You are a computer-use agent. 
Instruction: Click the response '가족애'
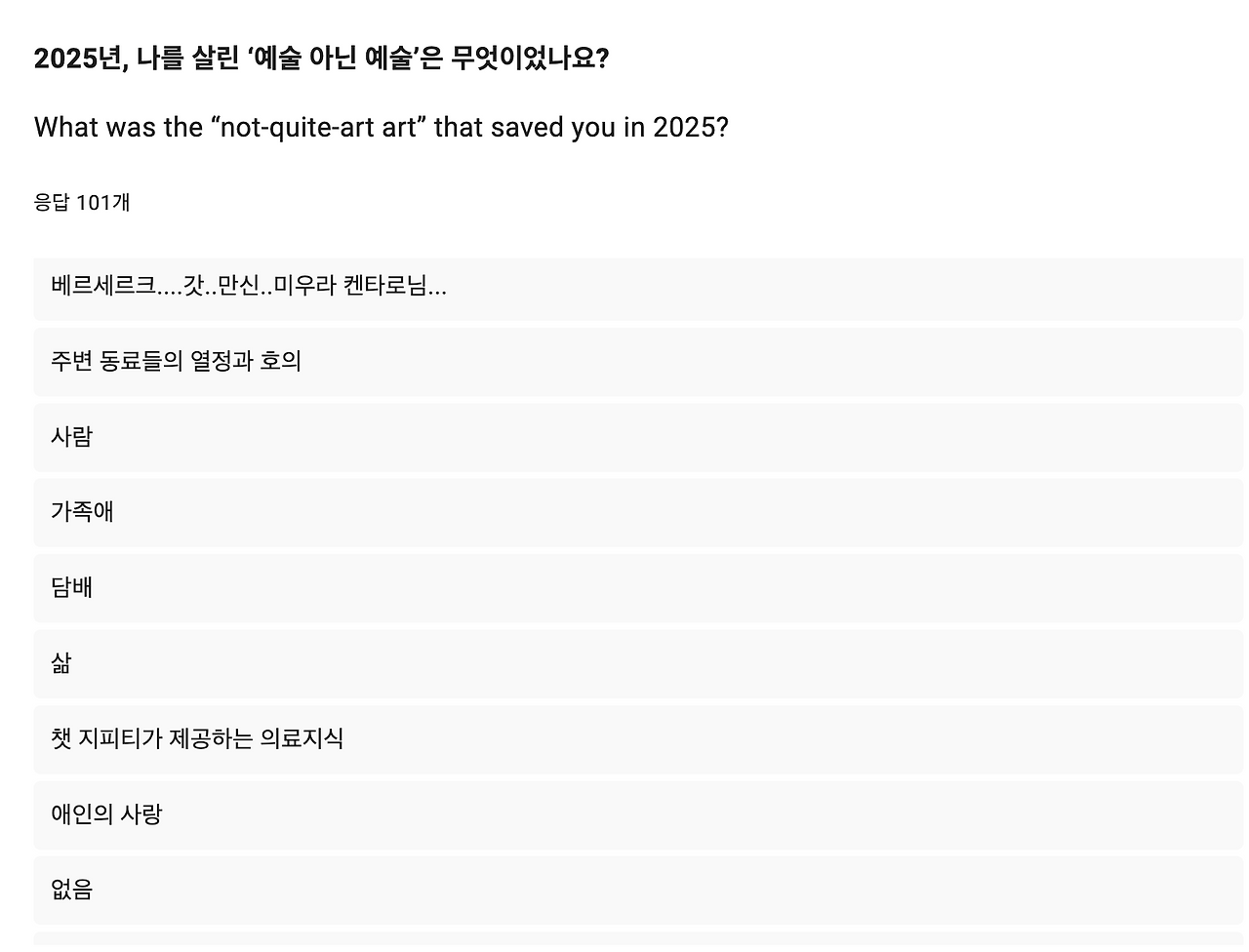[638, 512]
